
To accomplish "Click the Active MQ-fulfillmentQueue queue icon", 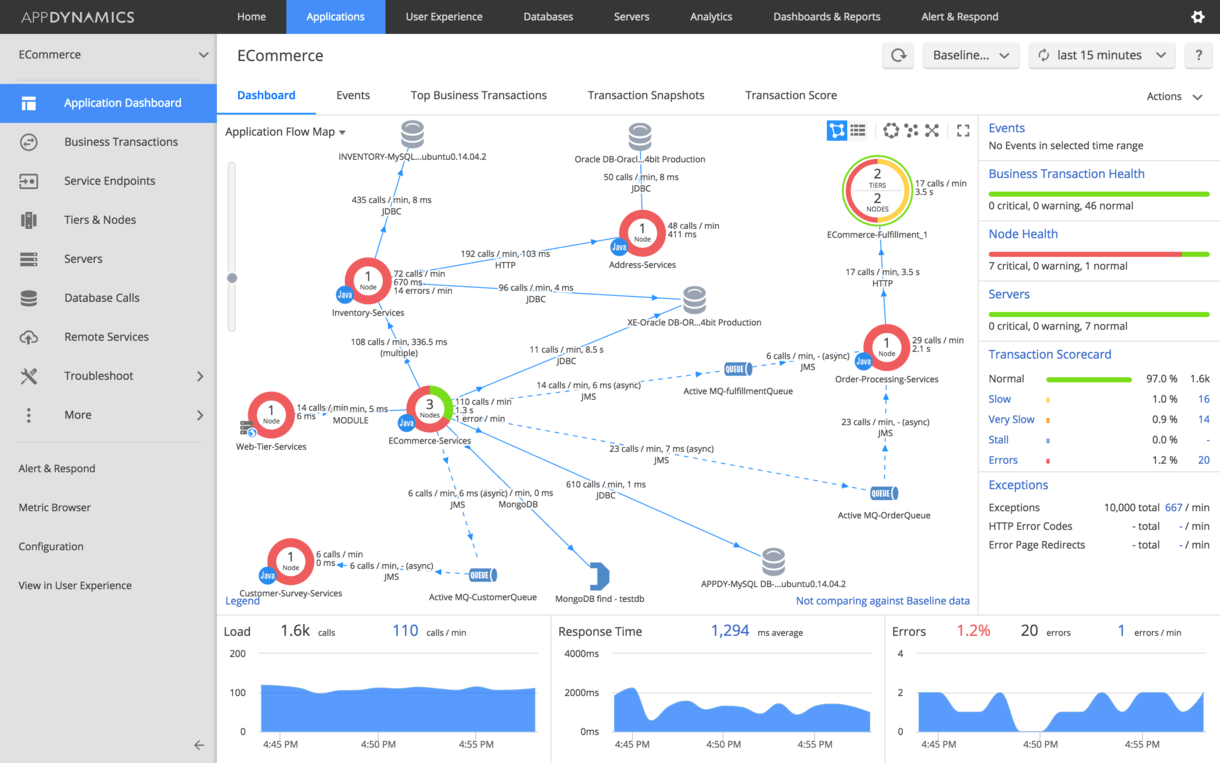I will [x=738, y=370].
